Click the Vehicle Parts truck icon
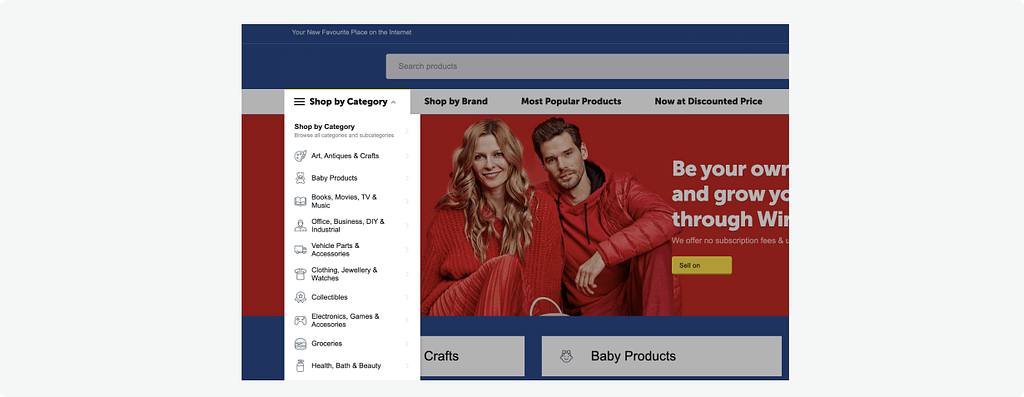 point(300,249)
